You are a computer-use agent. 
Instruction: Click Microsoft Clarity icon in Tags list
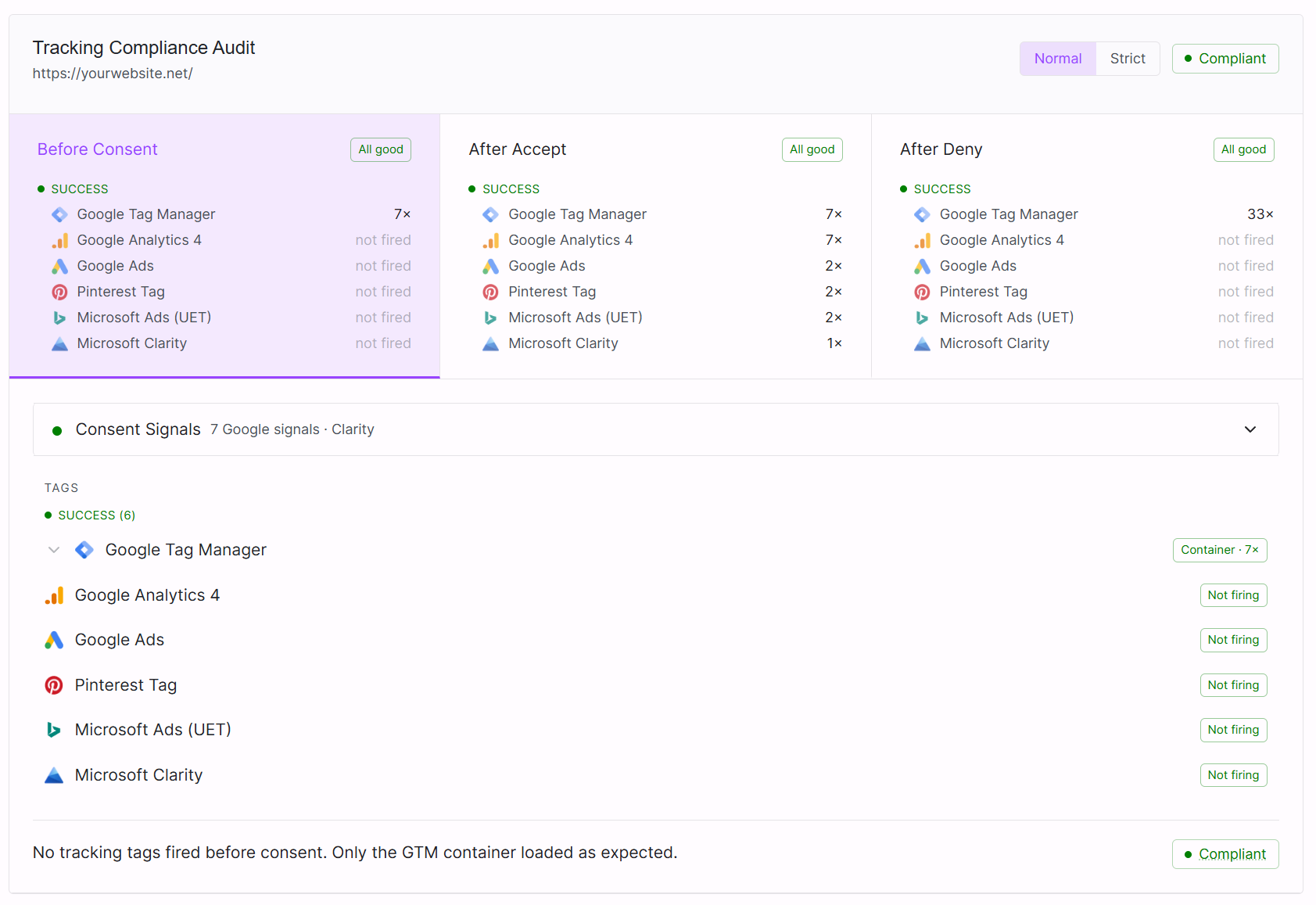[x=54, y=775]
